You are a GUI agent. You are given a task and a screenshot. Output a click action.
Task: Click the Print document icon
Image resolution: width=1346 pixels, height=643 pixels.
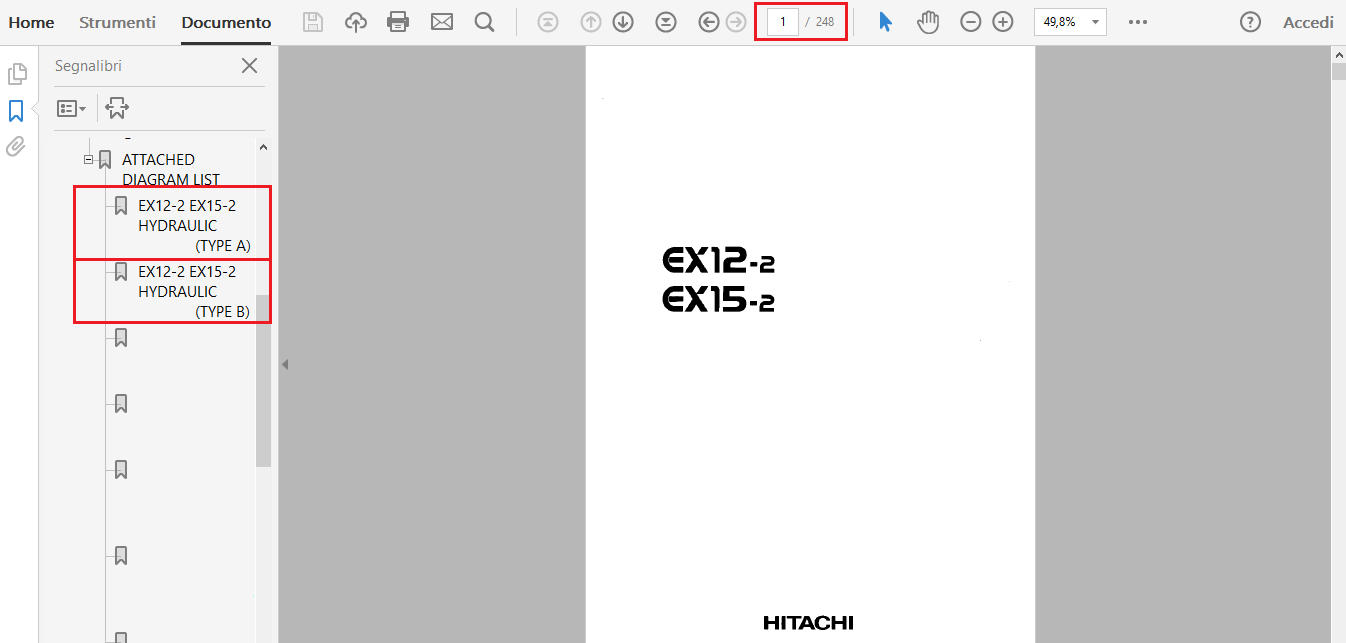click(398, 22)
